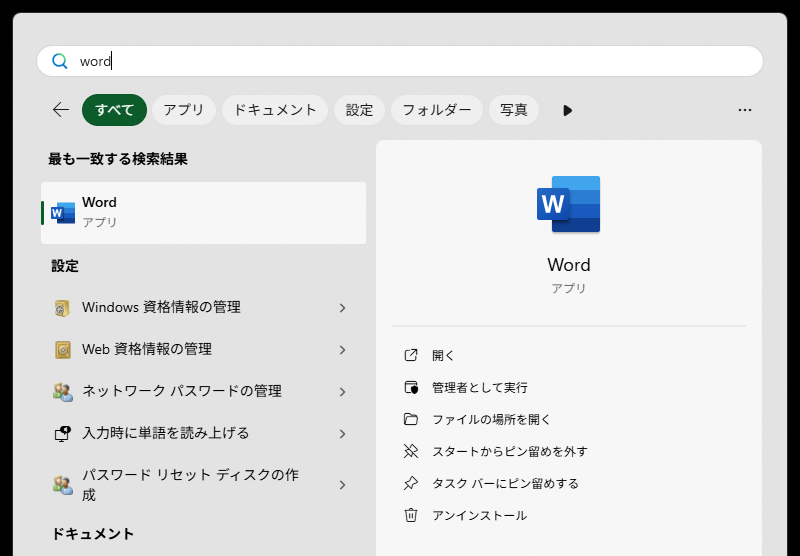Click the Word icon in the best match row
The height and width of the screenshot is (556, 800).
[63, 213]
